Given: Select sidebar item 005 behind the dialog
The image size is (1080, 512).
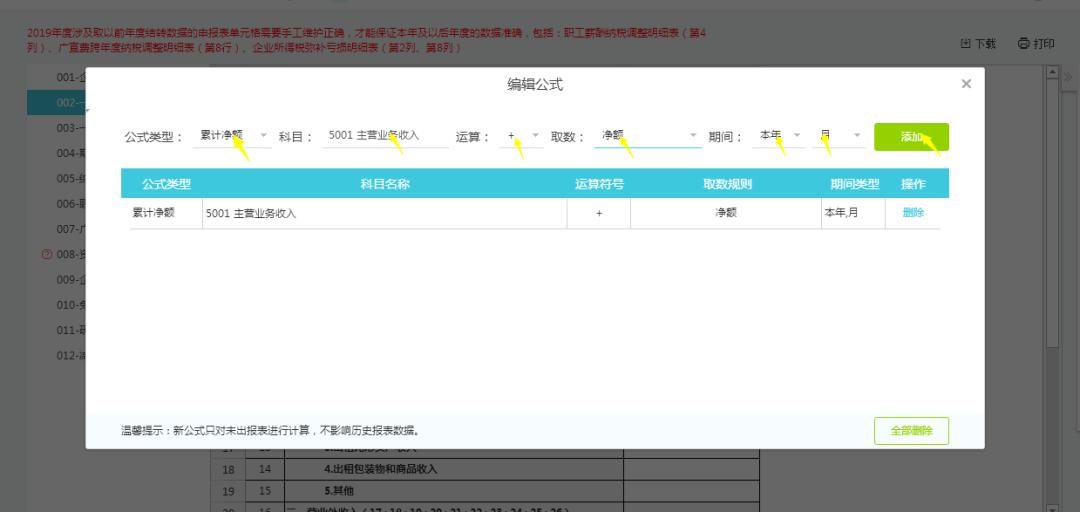Looking at the screenshot, I should [57, 178].
